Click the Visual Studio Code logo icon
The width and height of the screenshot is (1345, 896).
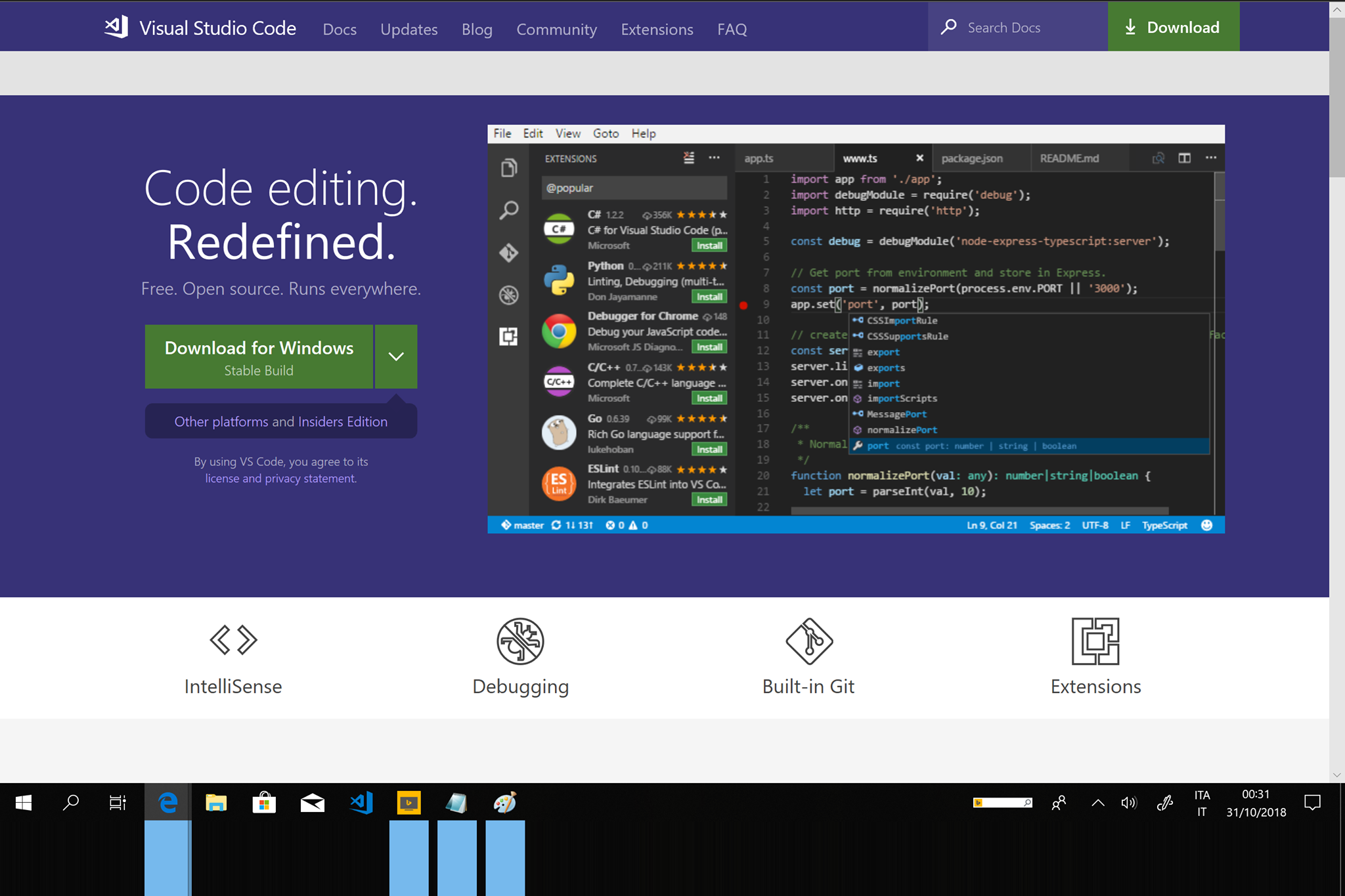pyautogui.click(x=116, y=27)
